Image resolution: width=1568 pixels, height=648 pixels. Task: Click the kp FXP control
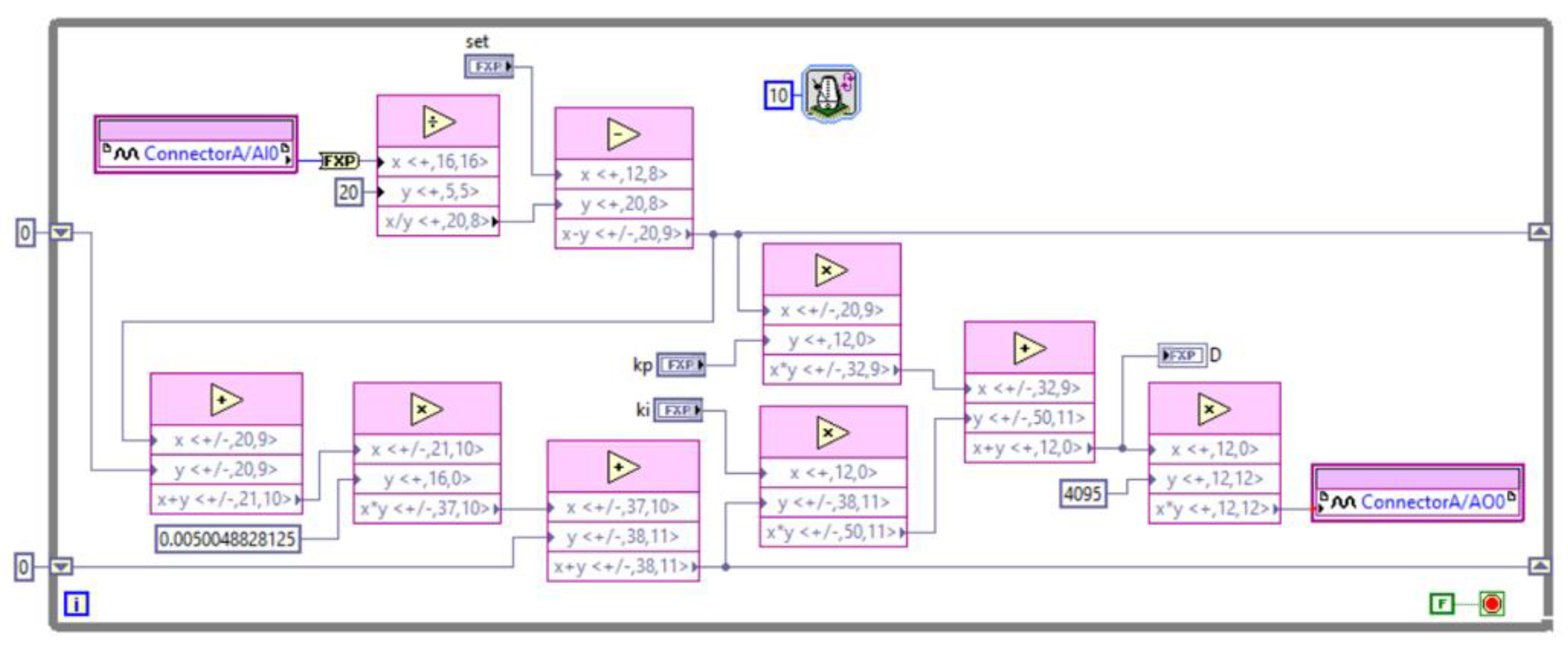[x=682, y=365]
